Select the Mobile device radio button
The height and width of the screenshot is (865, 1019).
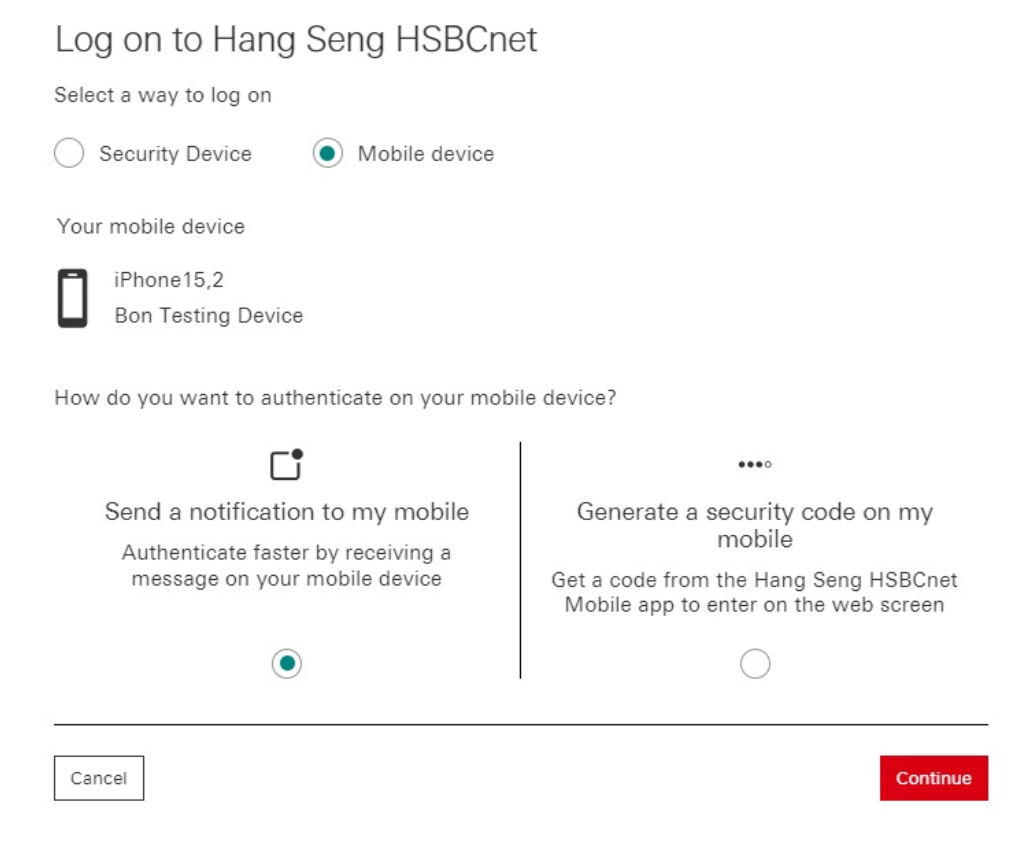point(328,153)
